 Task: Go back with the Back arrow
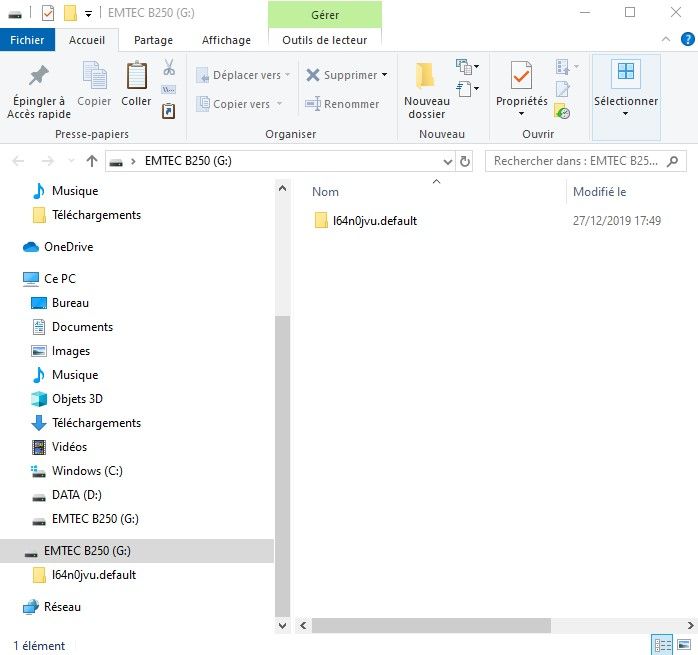click(18, 161)
